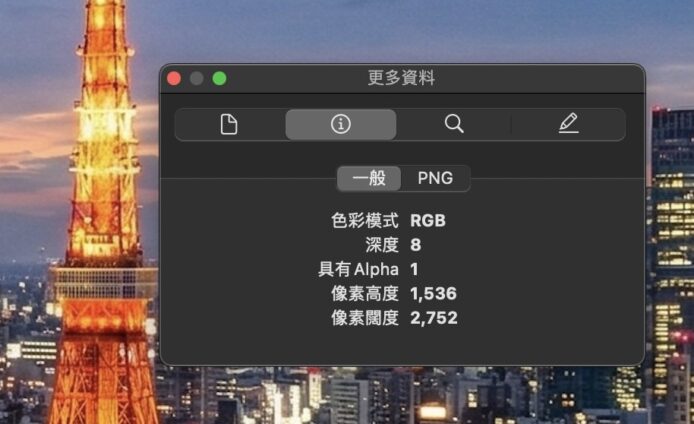
Task: Click the pixel height value 1,536
Action: [x=433, y=293]
